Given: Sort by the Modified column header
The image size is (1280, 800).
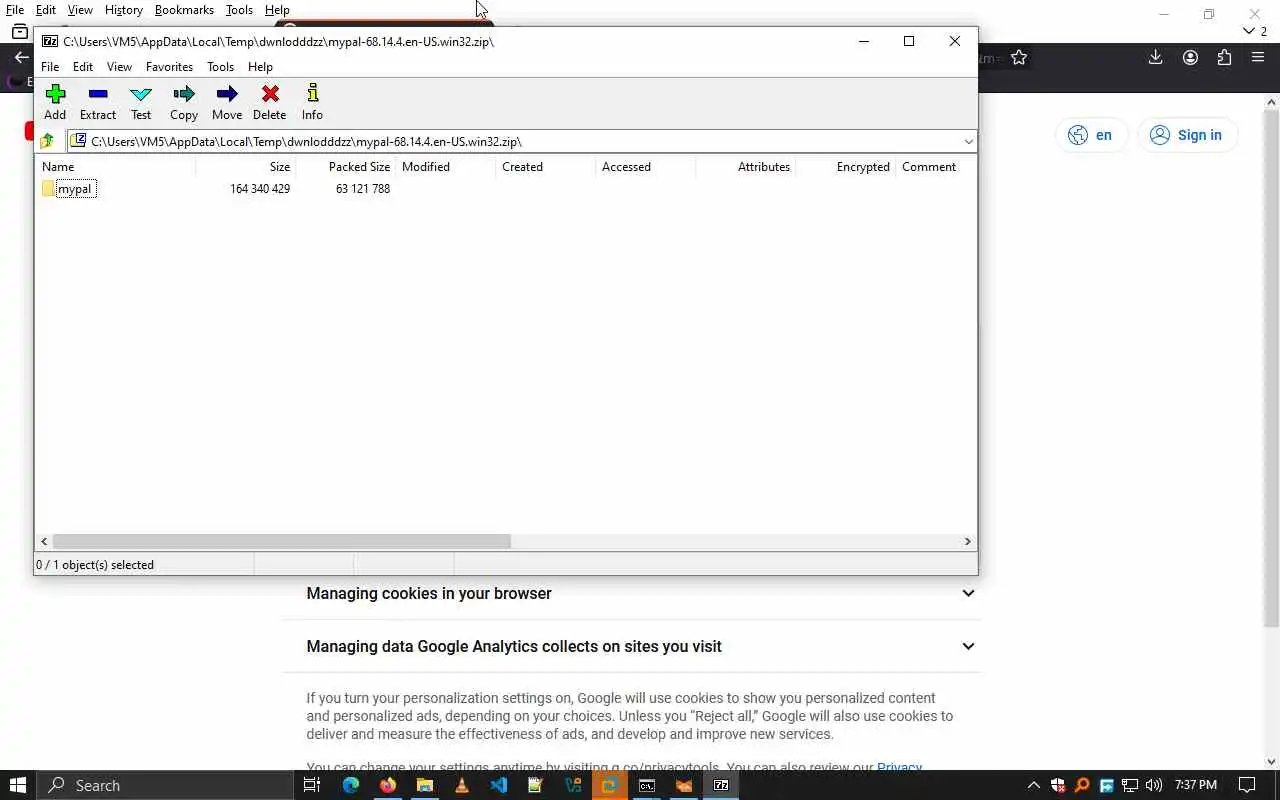Looking at the screenshot, I should tap(445, 167).
